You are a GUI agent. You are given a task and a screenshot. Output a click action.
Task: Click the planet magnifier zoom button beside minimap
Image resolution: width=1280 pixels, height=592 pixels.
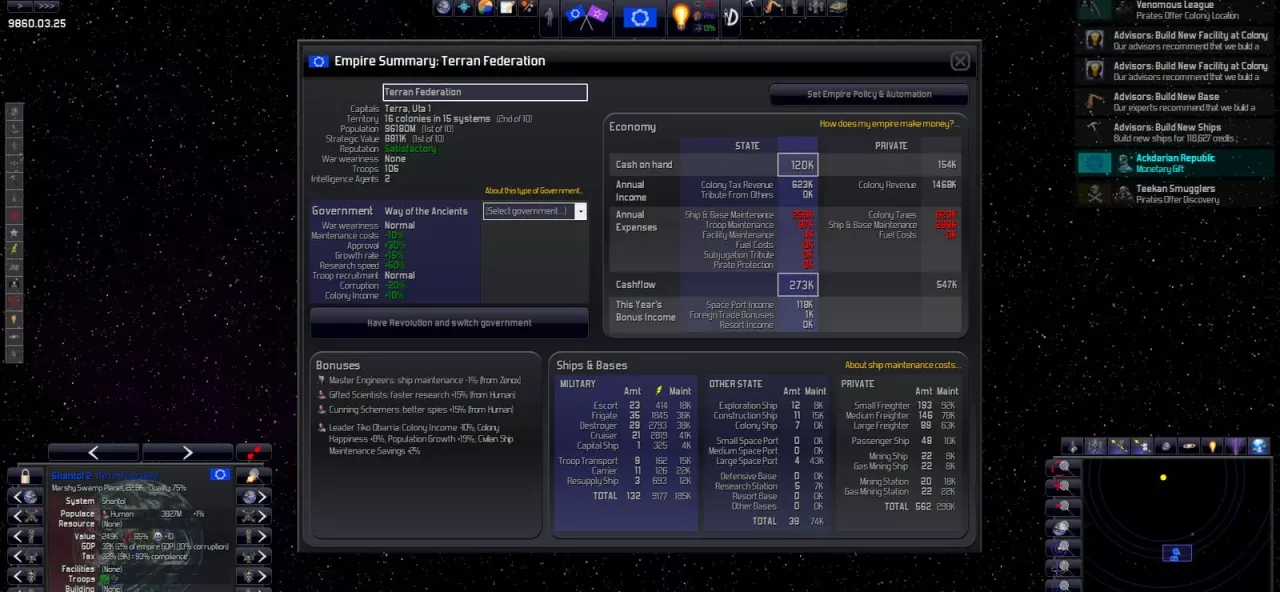point(1063,528)
